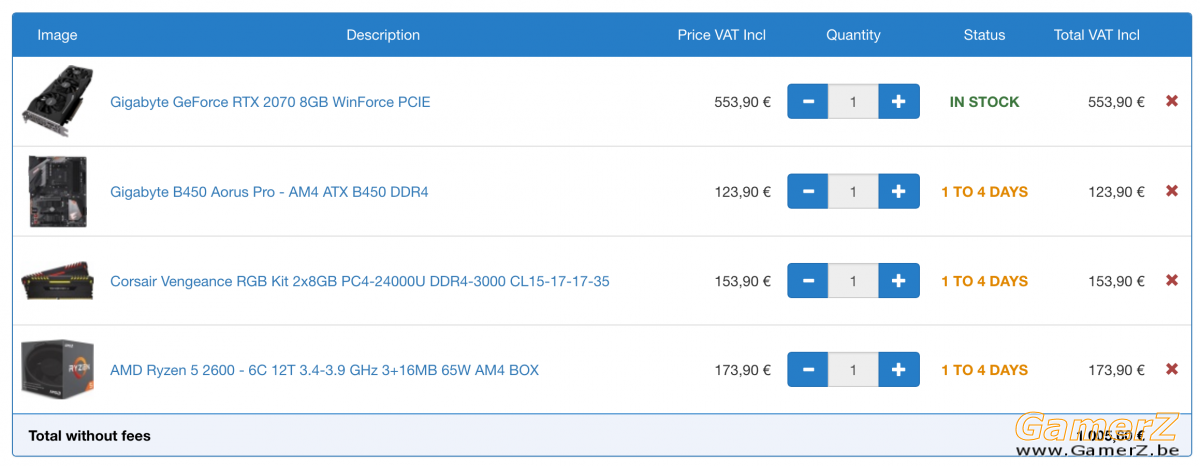1200x466 pixels.
Task: Click 1 TO 4 DAYS status for Corsair Vengeance
Action: pos(984,281)
